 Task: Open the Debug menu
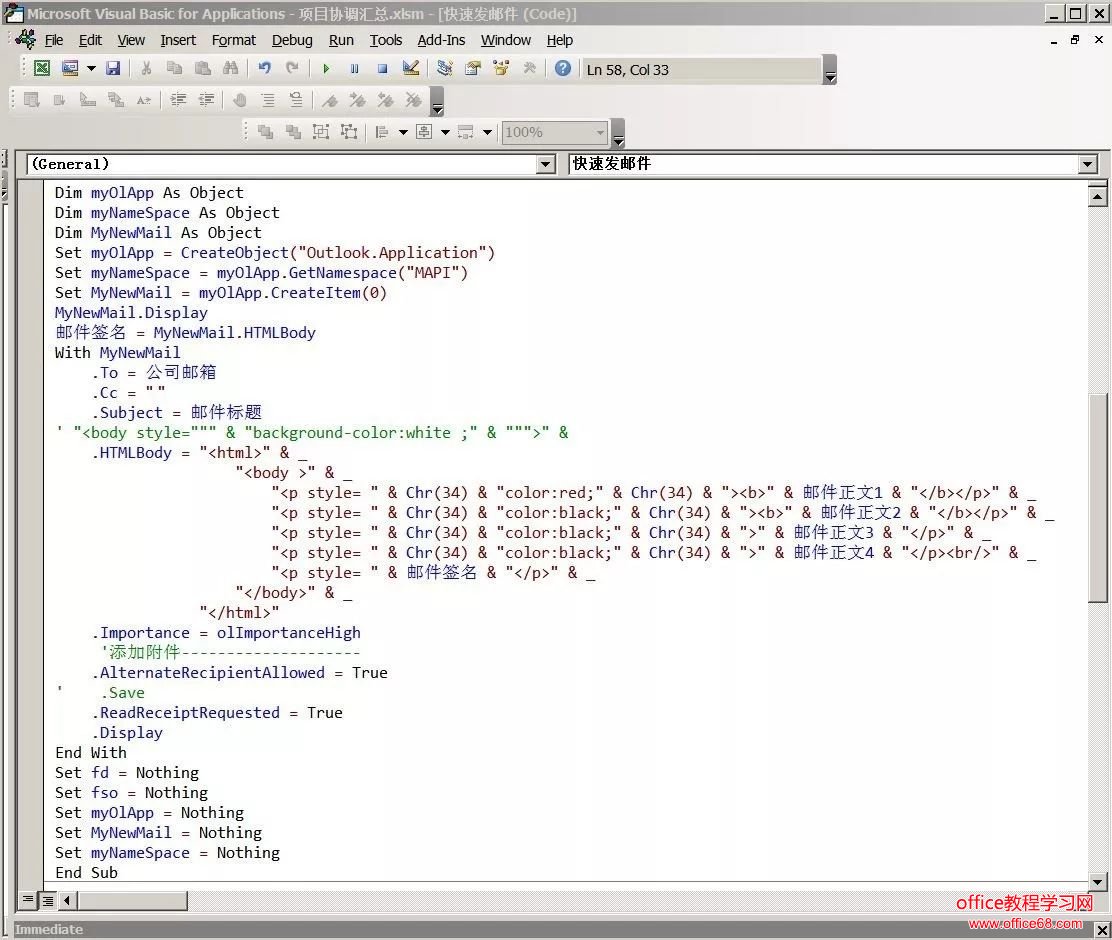[292, 40]
